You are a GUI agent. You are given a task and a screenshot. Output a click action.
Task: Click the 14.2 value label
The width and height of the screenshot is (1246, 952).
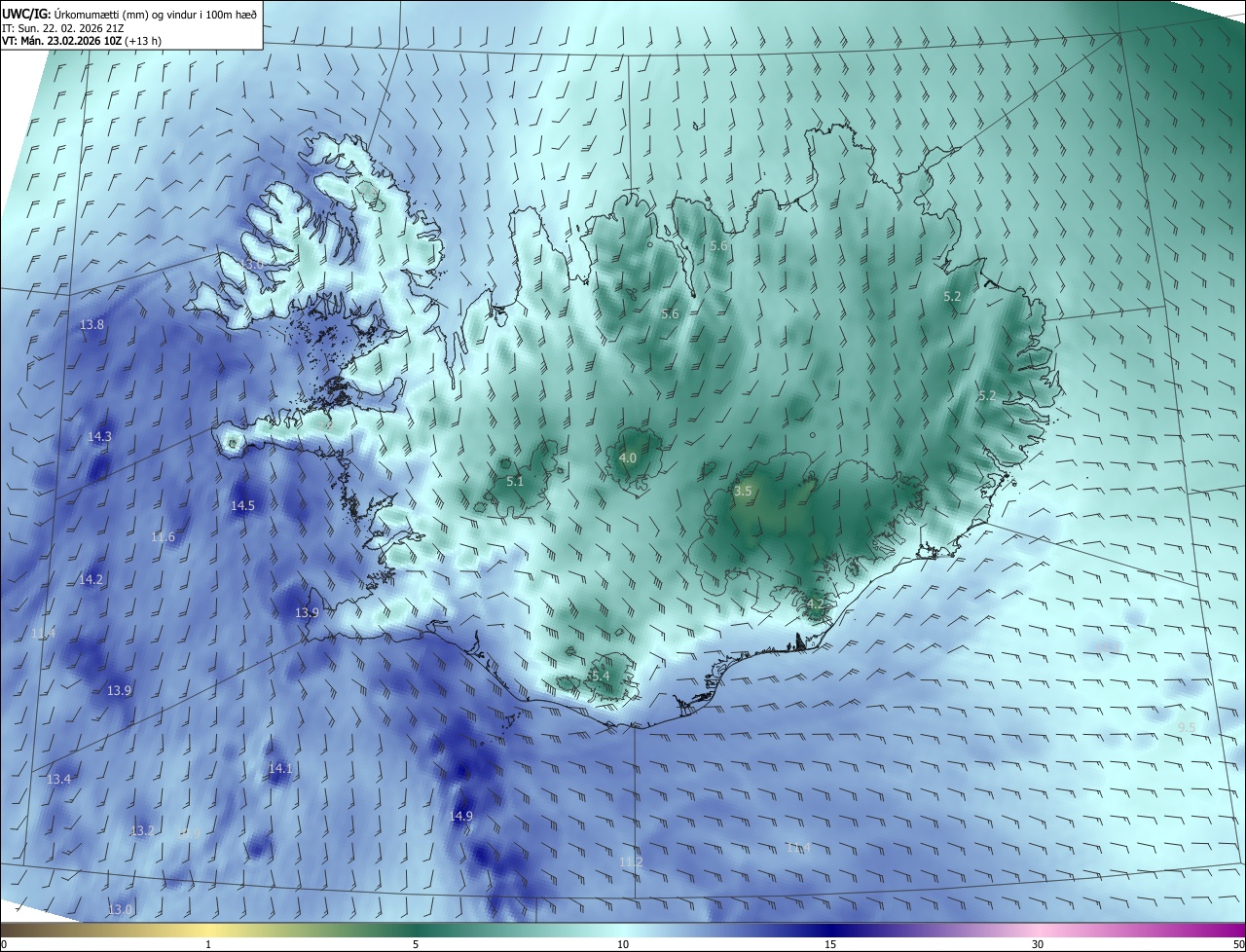tap(91, 579)
